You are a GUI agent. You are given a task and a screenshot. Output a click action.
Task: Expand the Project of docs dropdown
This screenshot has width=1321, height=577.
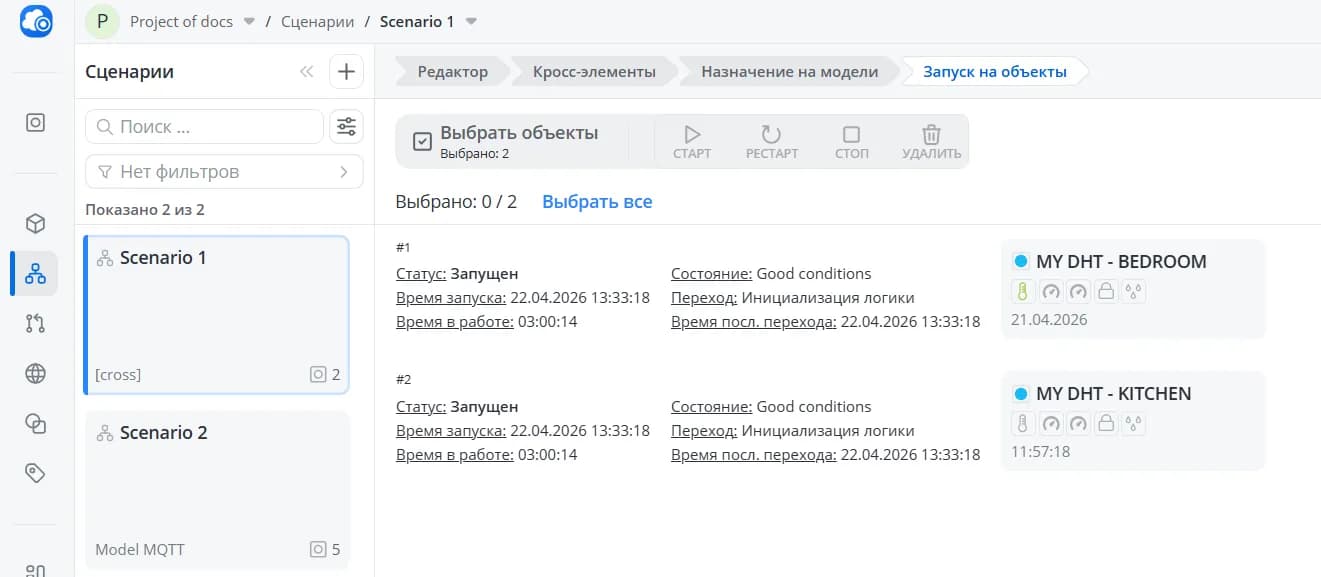[x=250, y=21]
